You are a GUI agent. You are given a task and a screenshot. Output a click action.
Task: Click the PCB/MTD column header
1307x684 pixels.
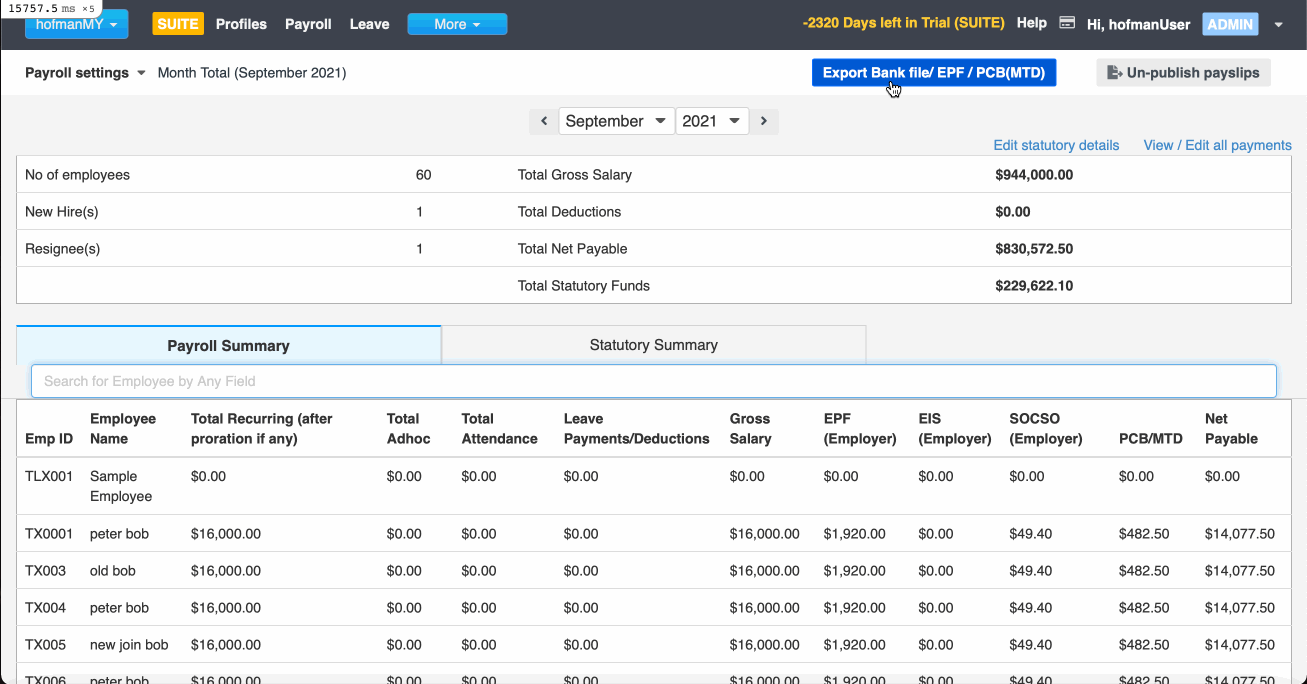pyautogui.click(x=1153, y=439)
